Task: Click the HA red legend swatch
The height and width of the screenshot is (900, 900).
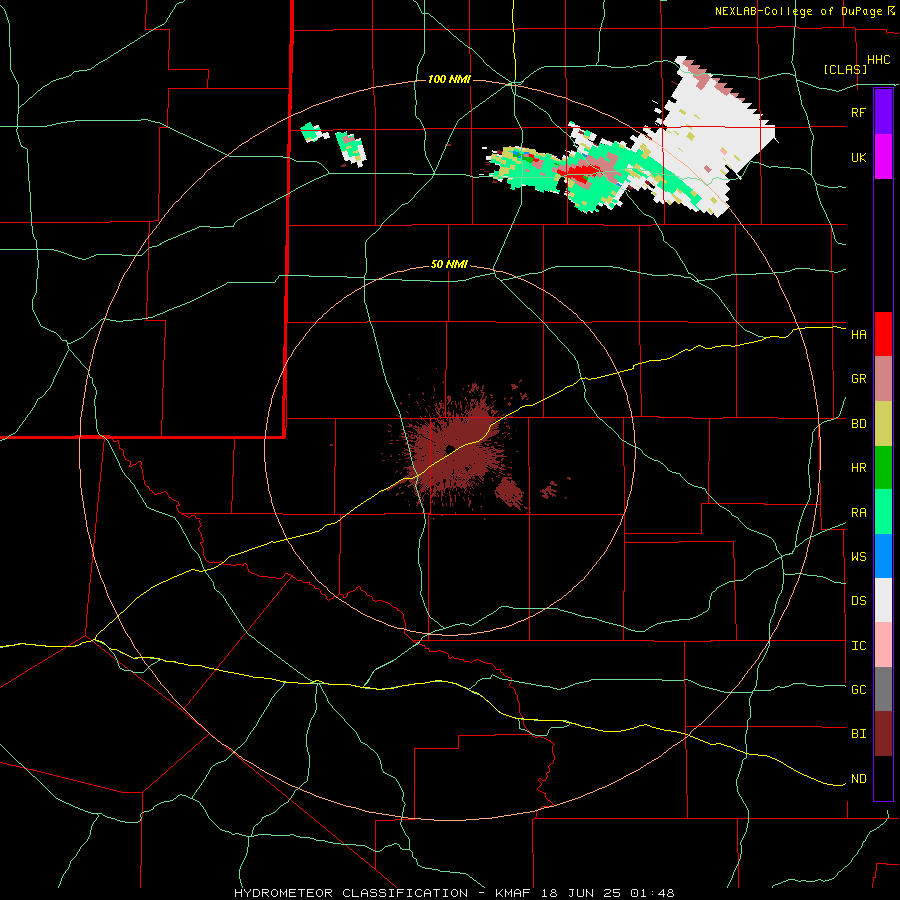Action: (883, 334)
